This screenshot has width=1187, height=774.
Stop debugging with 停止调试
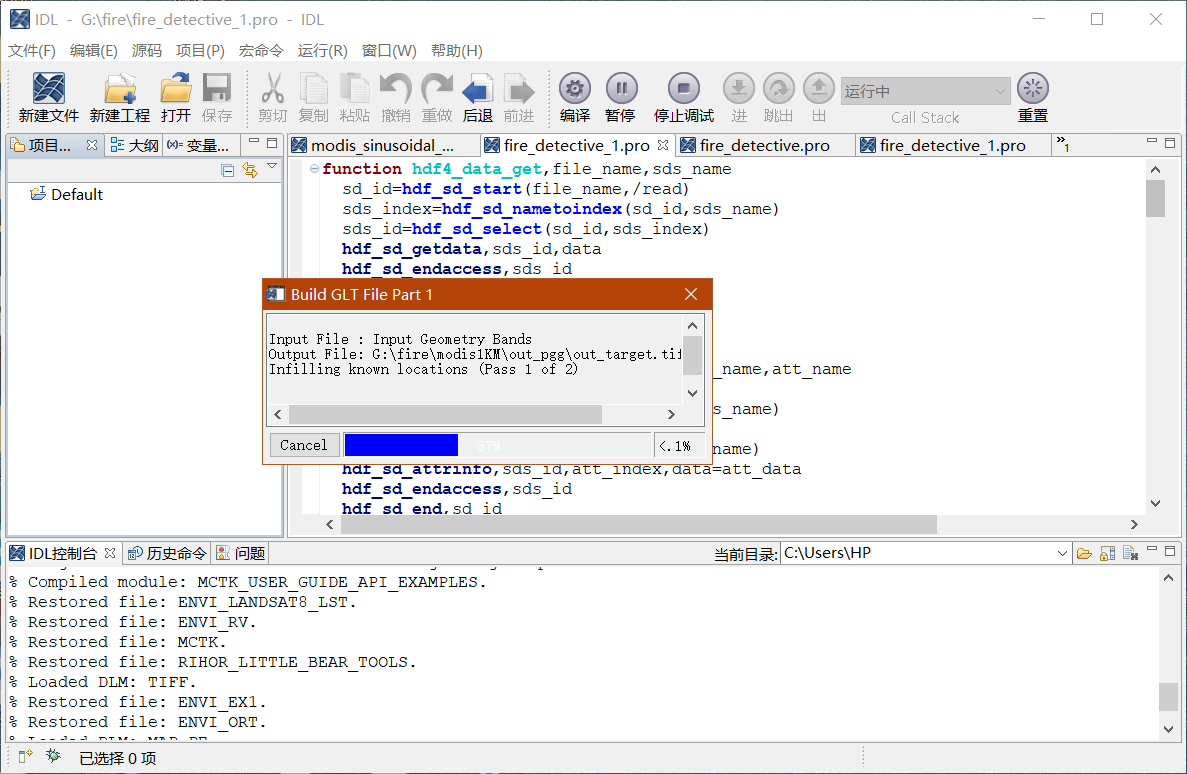(684, 98)
